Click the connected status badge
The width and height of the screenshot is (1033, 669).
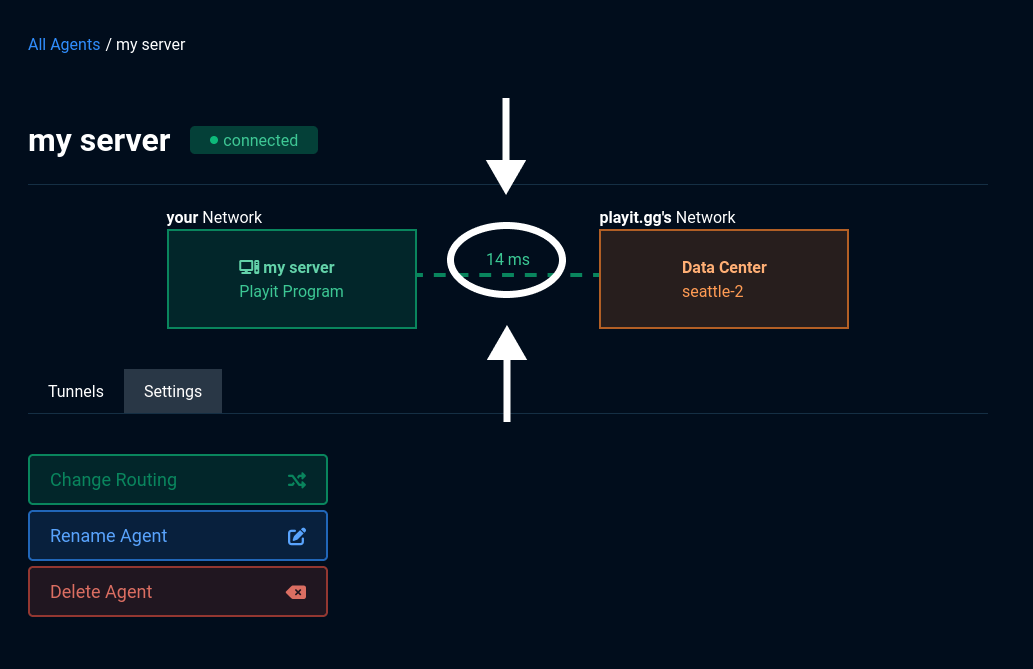coord(253,140)
